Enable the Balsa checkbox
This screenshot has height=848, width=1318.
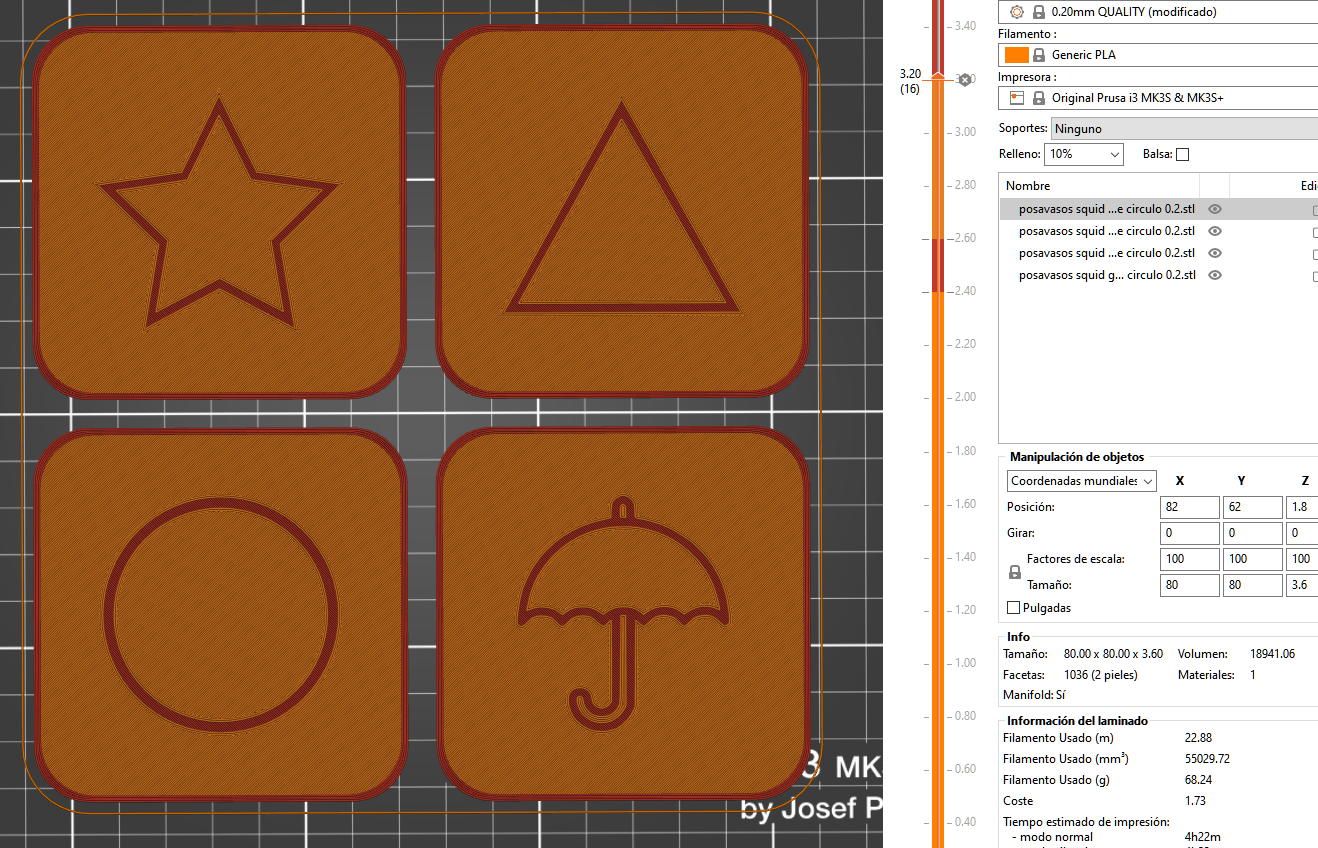point(1183,154)
